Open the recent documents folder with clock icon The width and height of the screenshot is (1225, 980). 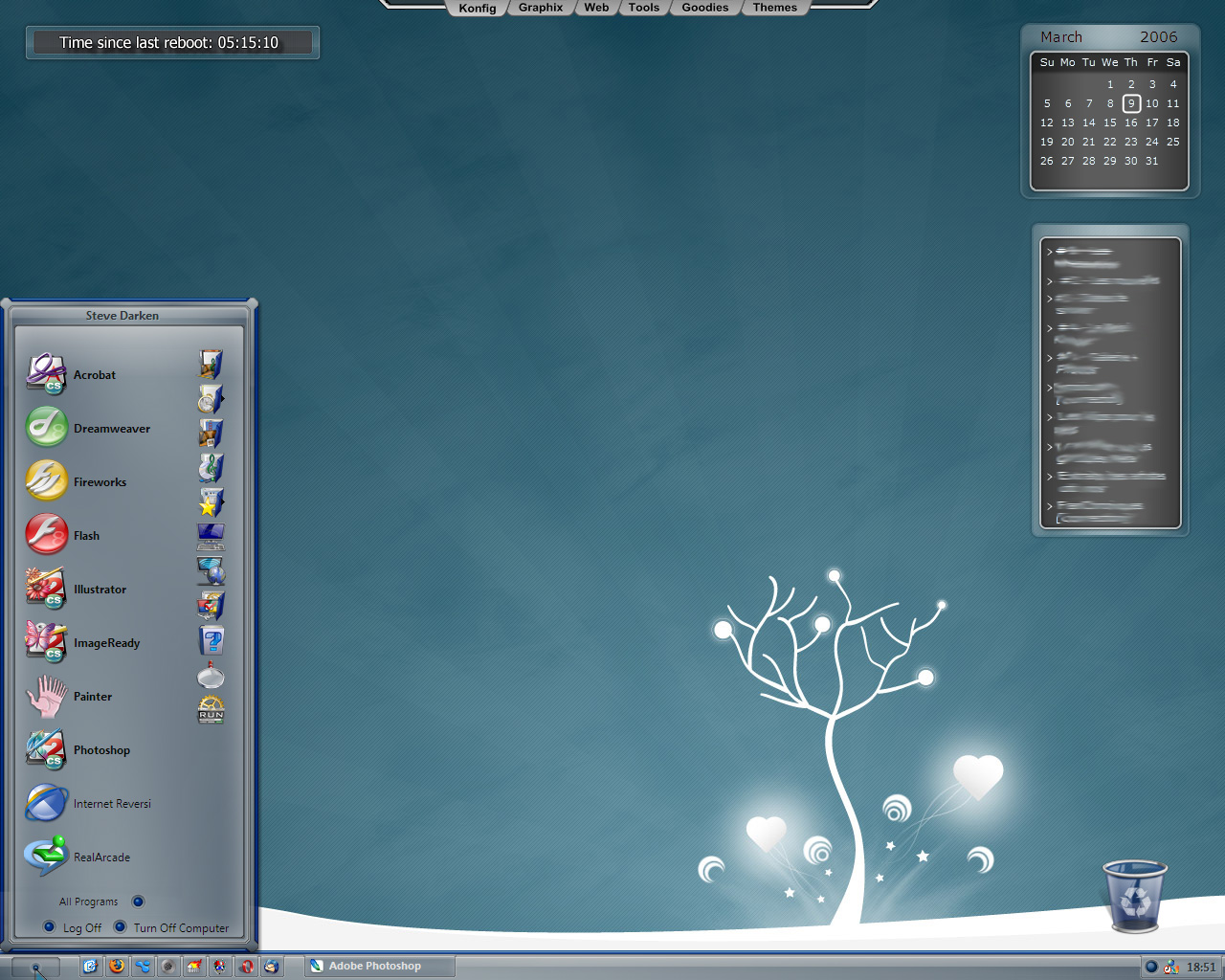point(211,398)
